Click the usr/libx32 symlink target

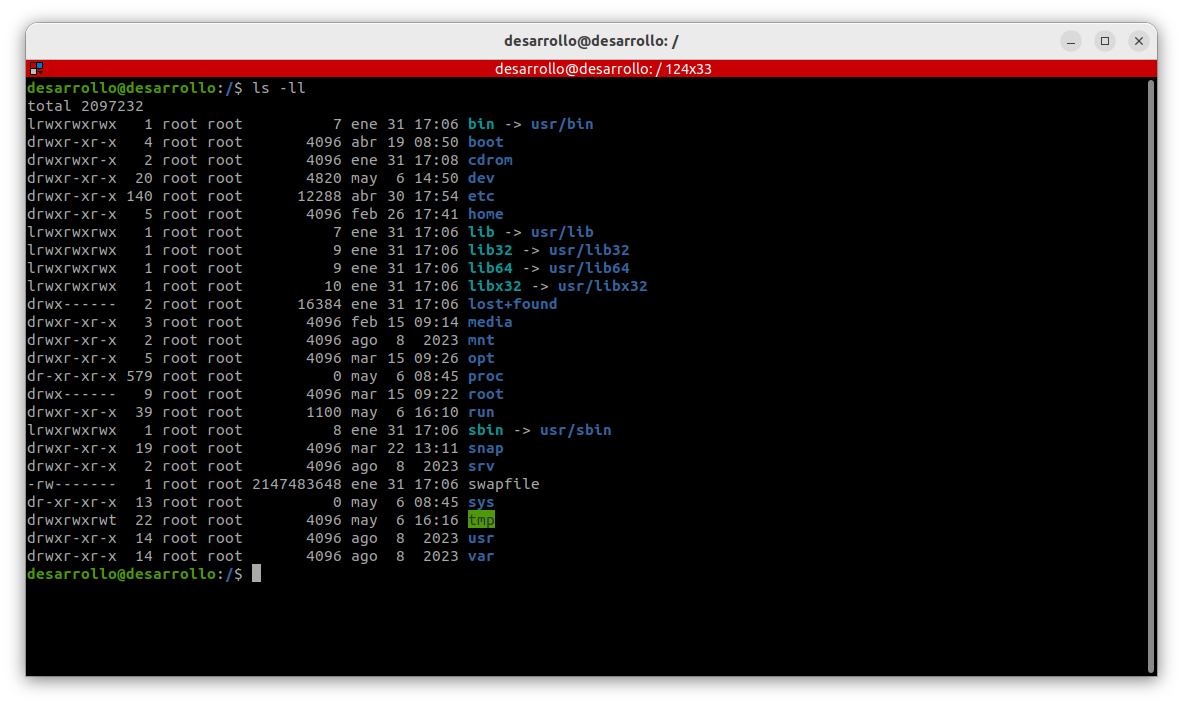[602, 286]
